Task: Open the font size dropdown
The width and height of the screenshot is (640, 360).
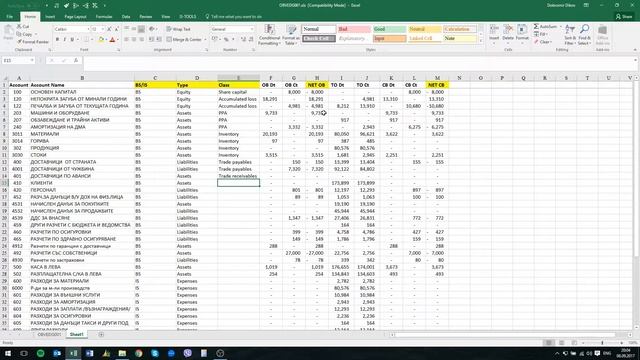Action: pyautogui.click(x=102, y=29)
